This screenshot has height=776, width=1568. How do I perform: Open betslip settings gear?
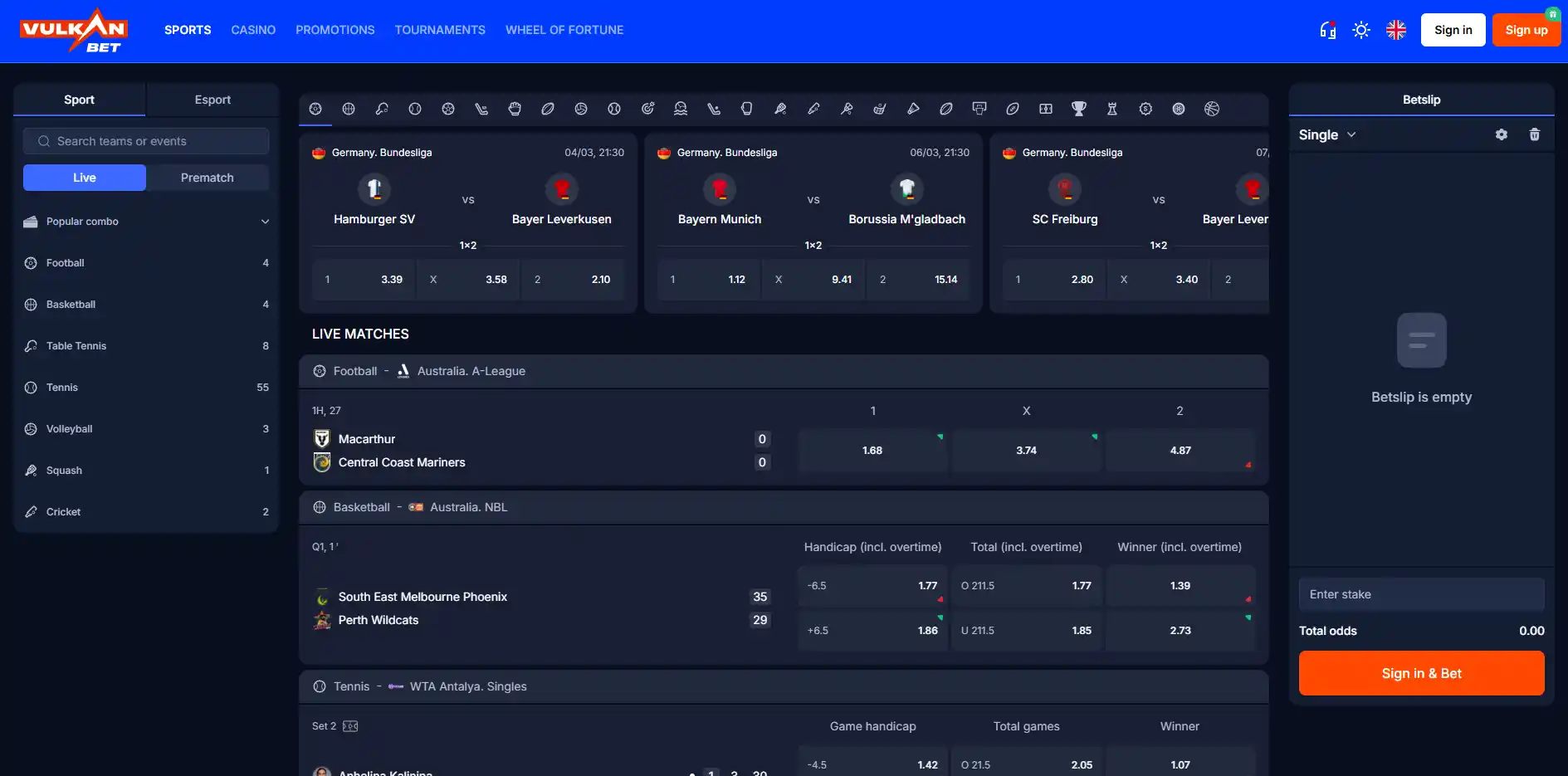(x=1502, y=134)
